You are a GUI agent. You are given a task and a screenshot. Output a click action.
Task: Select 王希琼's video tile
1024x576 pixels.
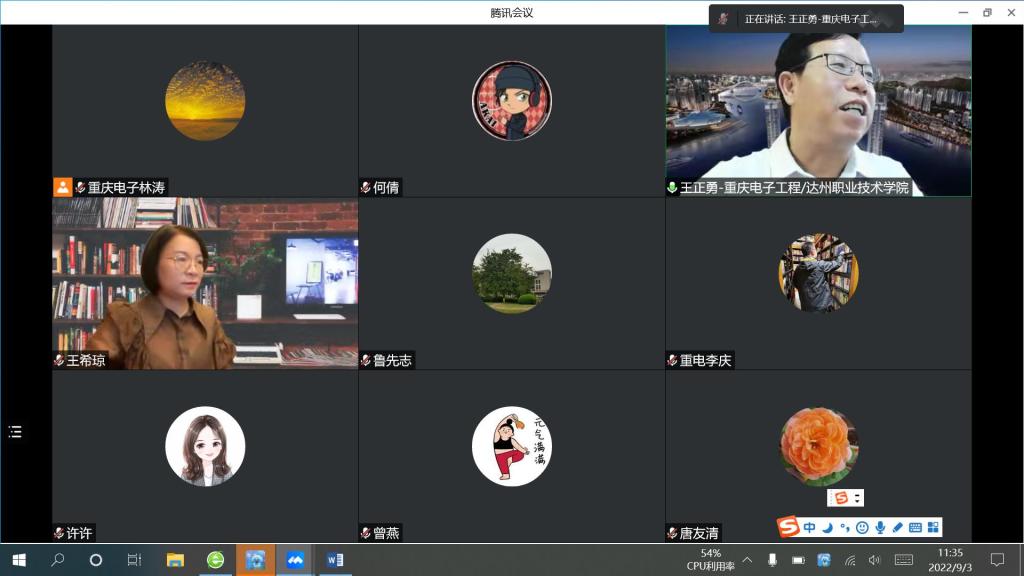click(205, 283)
